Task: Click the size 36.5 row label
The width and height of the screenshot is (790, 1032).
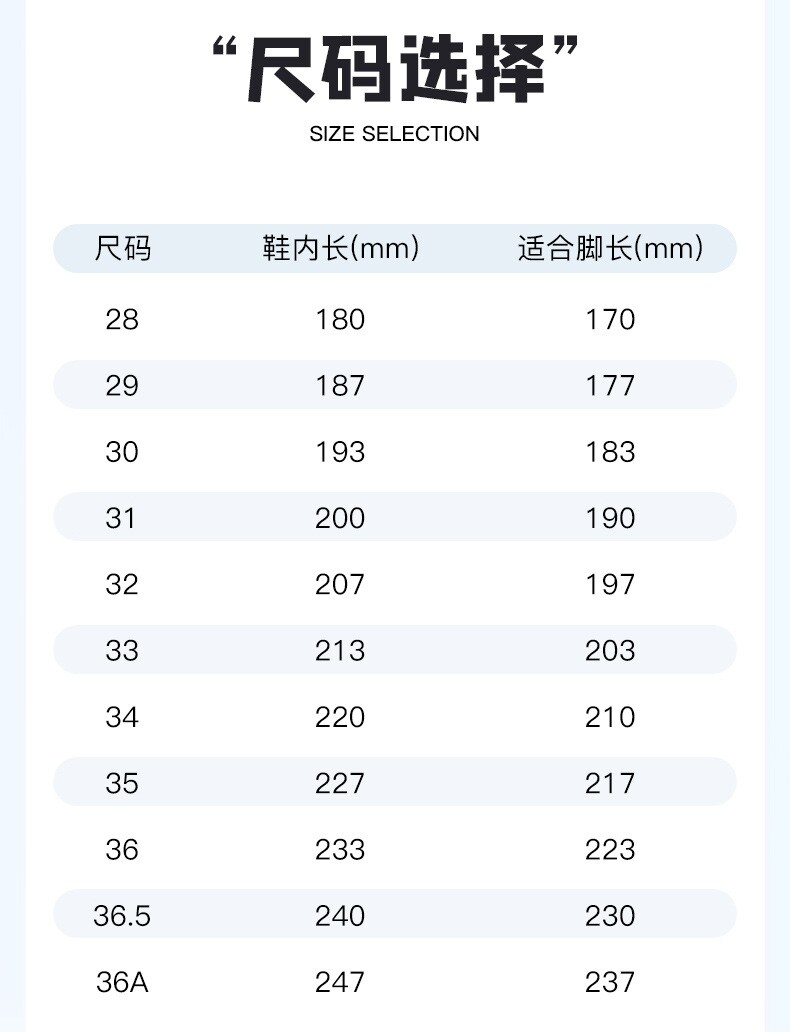Action: tap(122, 915)
